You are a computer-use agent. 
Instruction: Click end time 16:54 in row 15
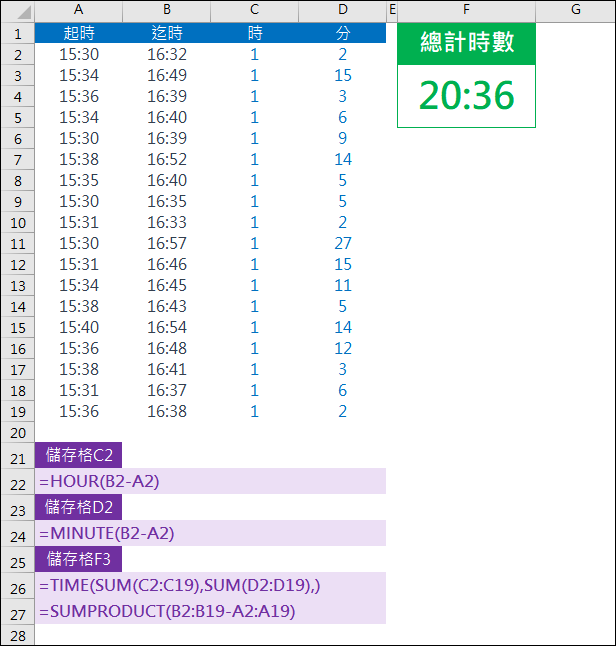[166, 327]
